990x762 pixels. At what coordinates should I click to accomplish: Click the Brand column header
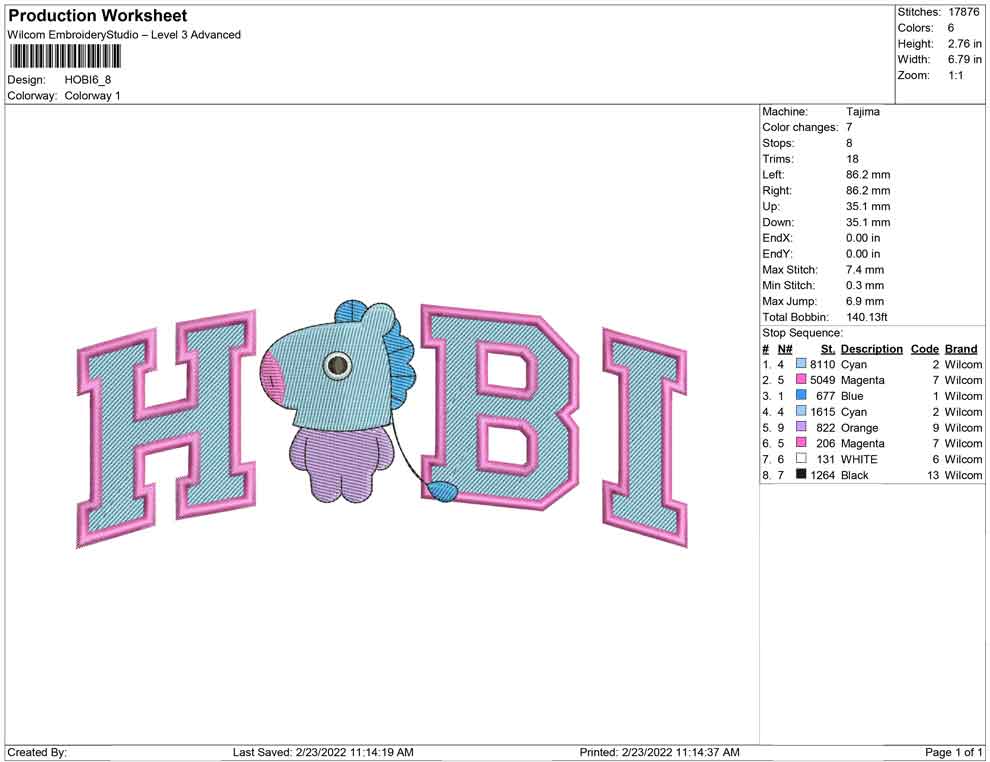tap(961, 348)
